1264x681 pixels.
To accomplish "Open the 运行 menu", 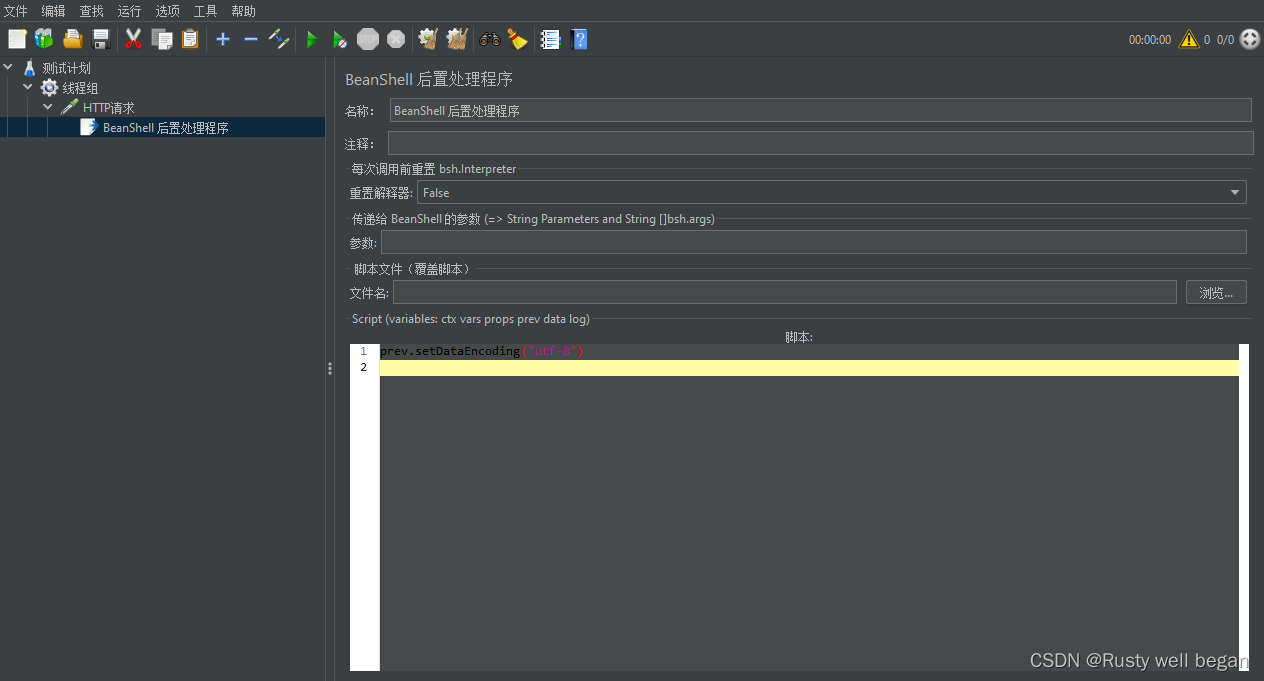I will click(129, 11).
